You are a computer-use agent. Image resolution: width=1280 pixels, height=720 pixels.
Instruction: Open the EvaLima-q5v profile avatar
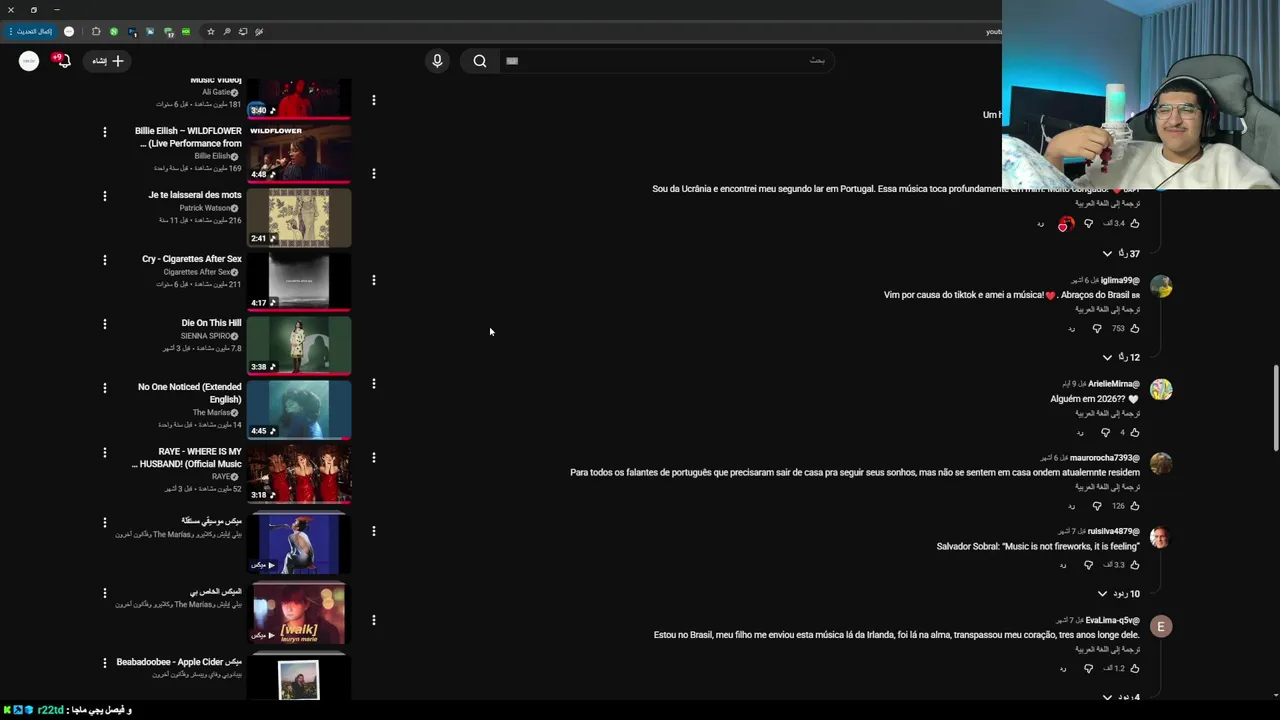[x=1161, y=626]
